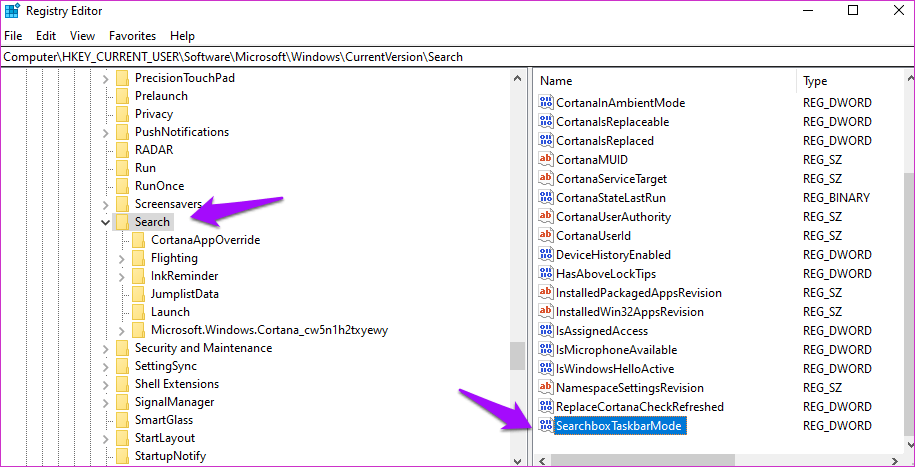Viewport: 915px width, 467px height.
Task: Select the SignalManager key
Action: 174,402
